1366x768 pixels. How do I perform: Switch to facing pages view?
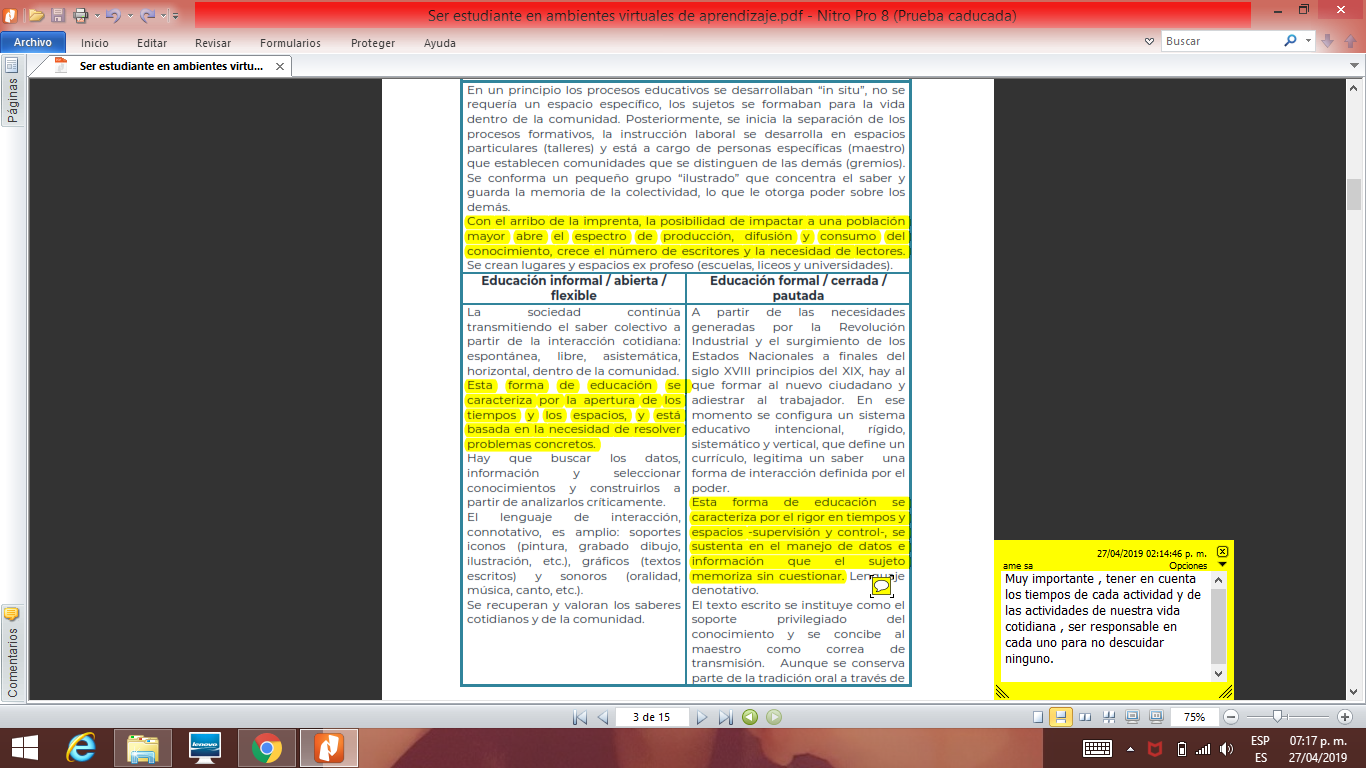[1085, 717]
